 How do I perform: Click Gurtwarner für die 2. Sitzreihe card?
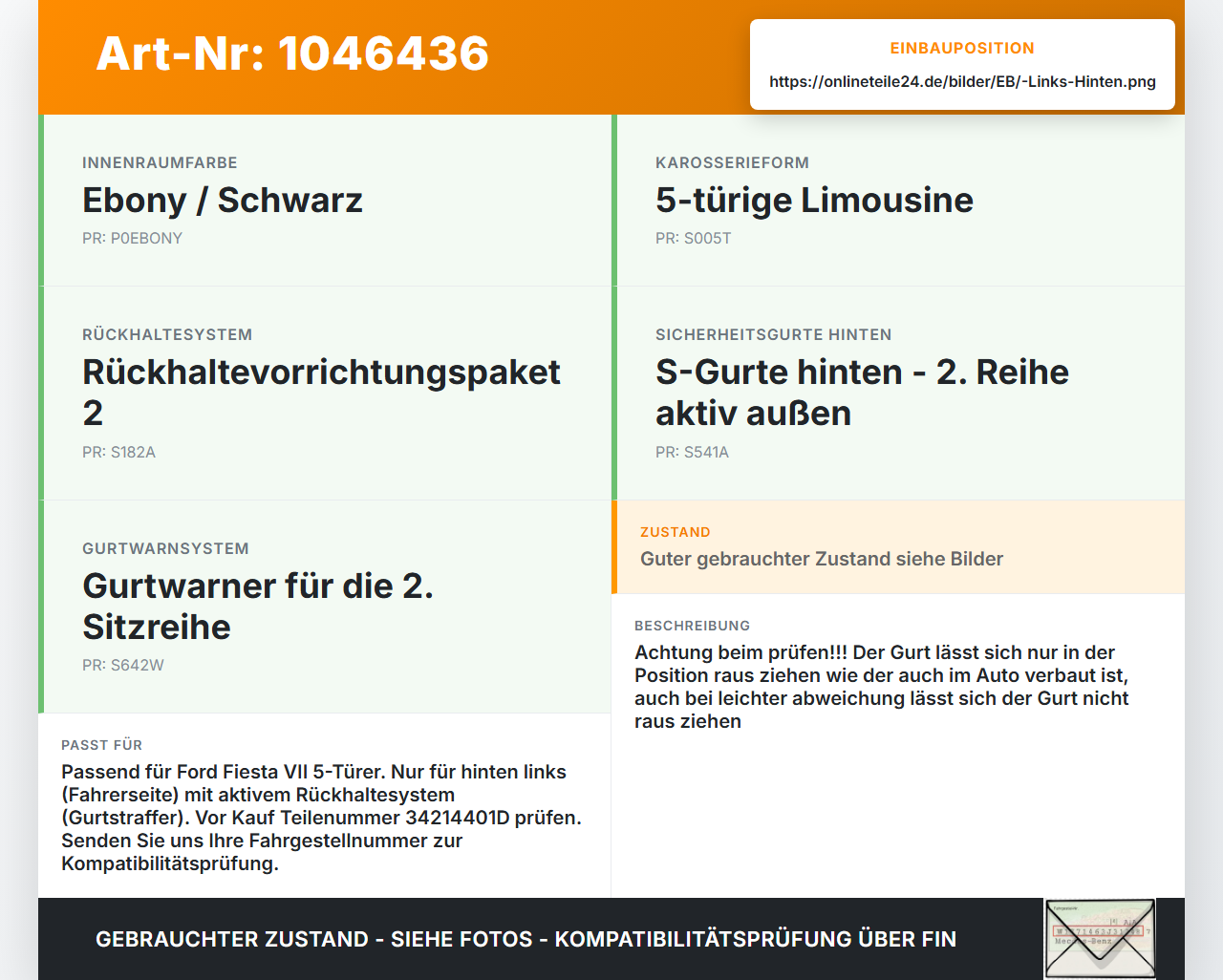pyautogui.click(x=325, y=607)
